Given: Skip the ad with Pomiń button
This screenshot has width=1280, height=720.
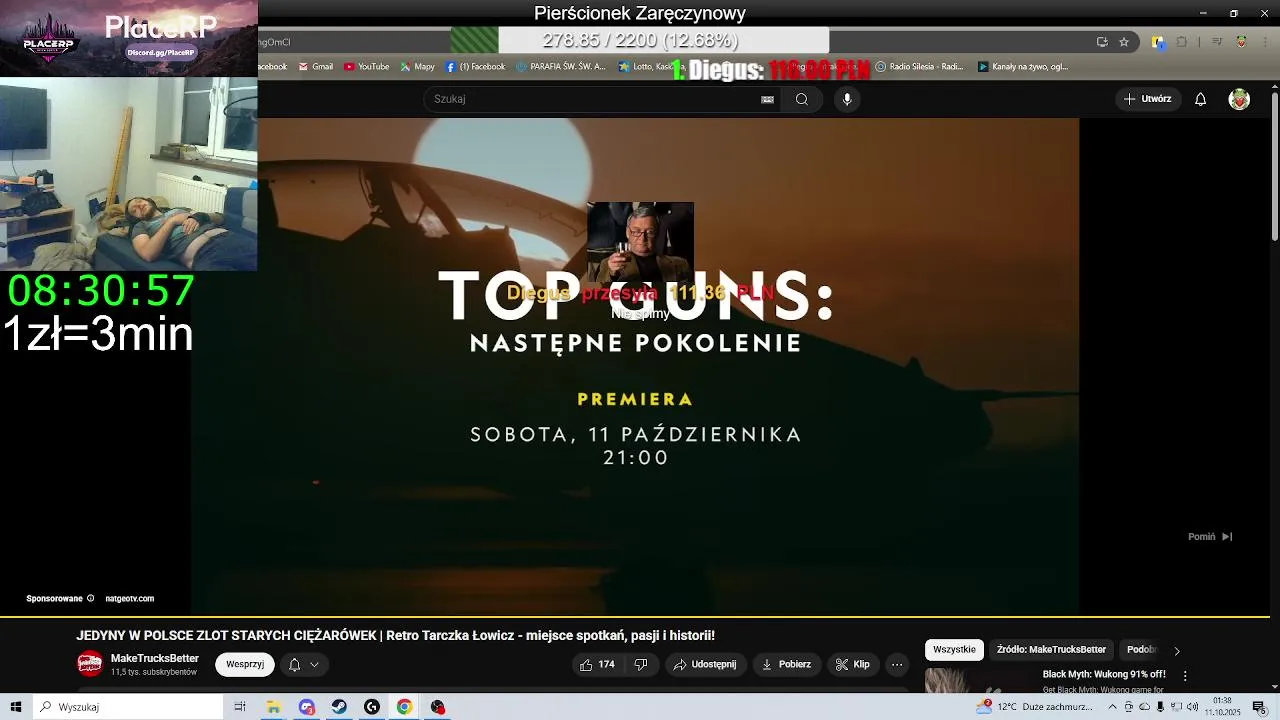Looking at the screenshot, I should pos(1209,537).
